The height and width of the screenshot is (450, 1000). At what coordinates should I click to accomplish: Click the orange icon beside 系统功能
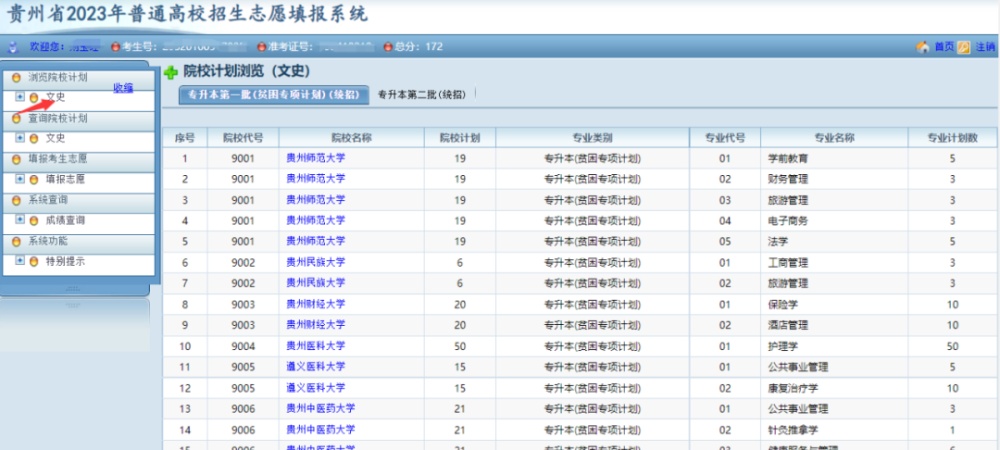[x=16, y=241]
